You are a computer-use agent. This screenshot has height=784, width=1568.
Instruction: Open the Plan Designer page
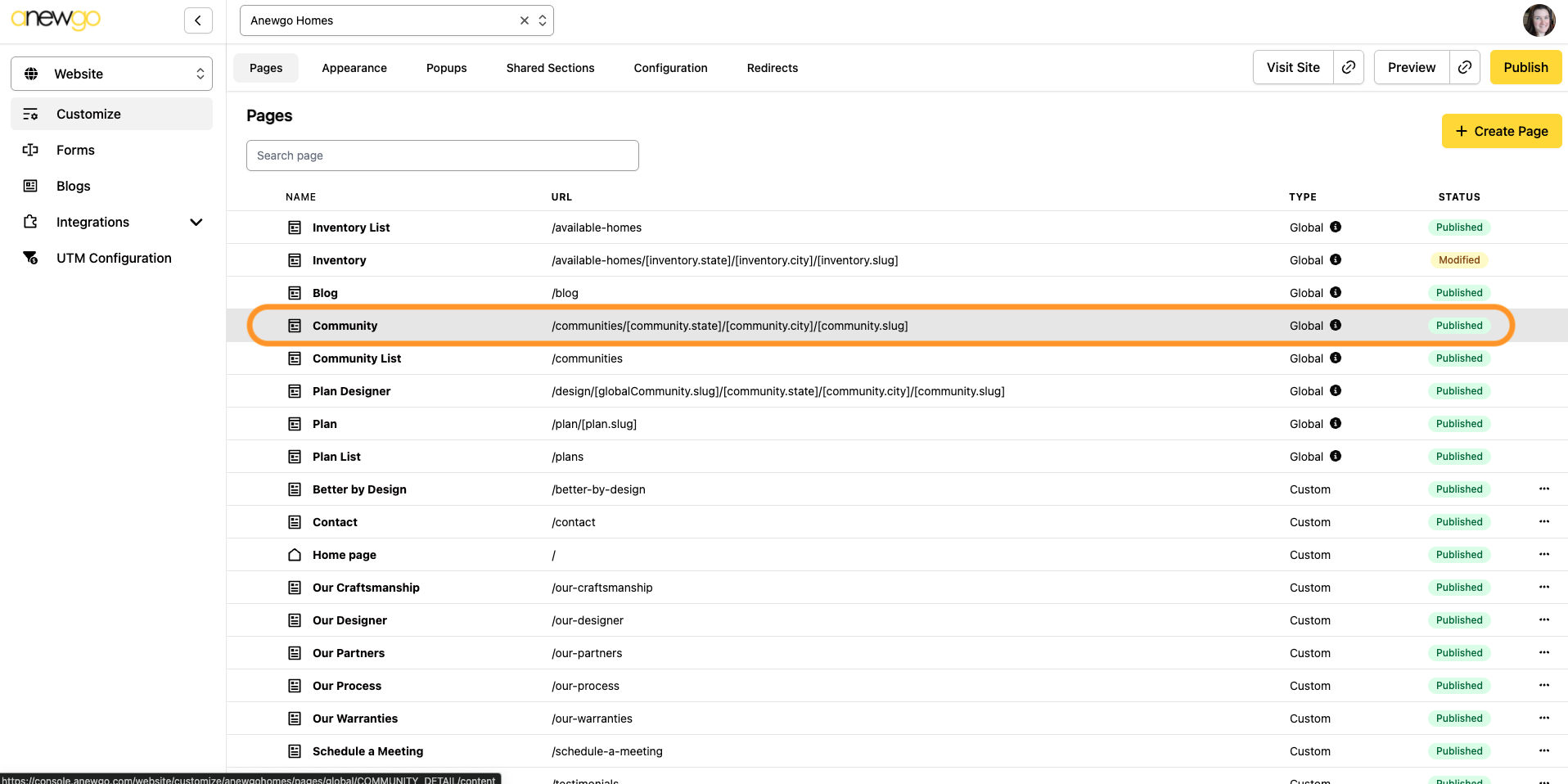pyautogui.click(x=351, y=391)
